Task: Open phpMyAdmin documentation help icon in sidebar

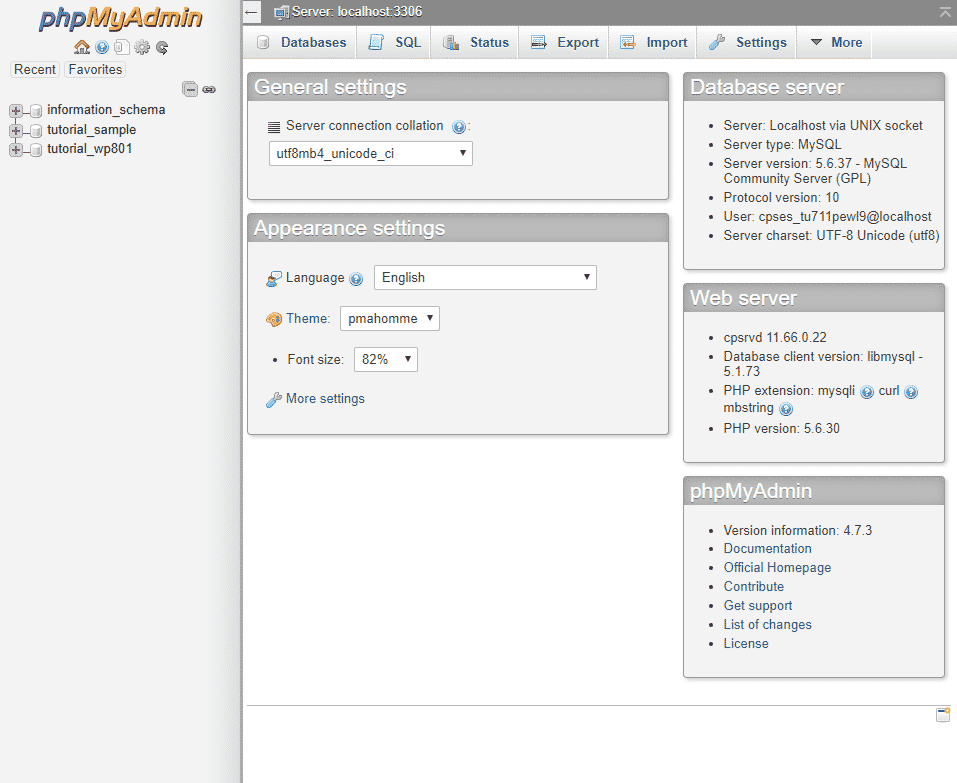Action: (x=103, y=47)
